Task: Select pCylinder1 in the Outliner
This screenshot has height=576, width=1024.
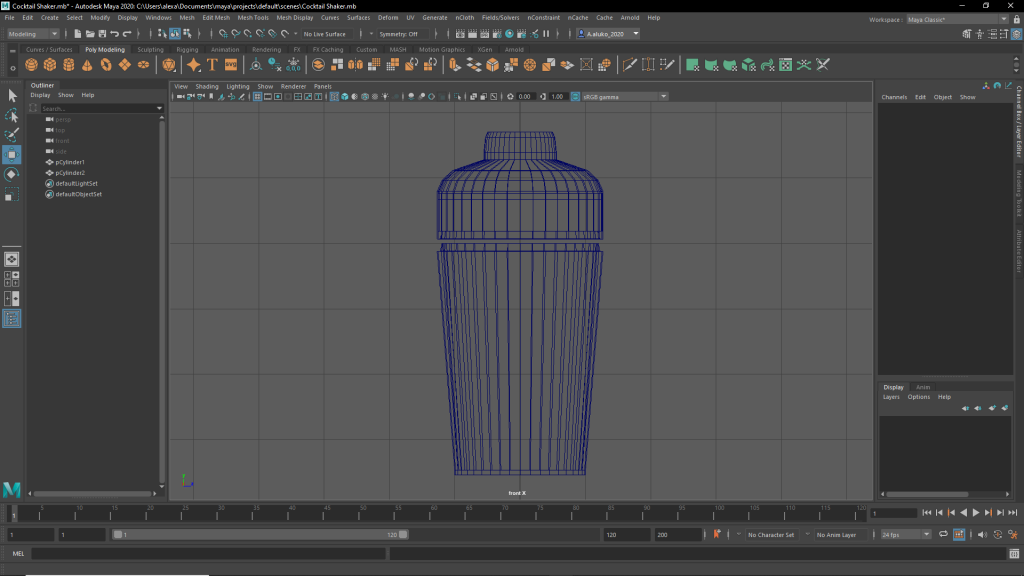Action: (70, 162)
